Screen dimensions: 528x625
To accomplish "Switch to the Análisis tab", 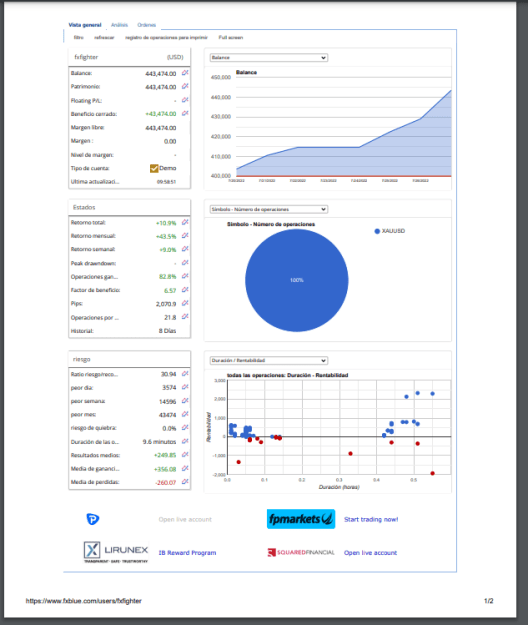I will click(x=120, y=25).
